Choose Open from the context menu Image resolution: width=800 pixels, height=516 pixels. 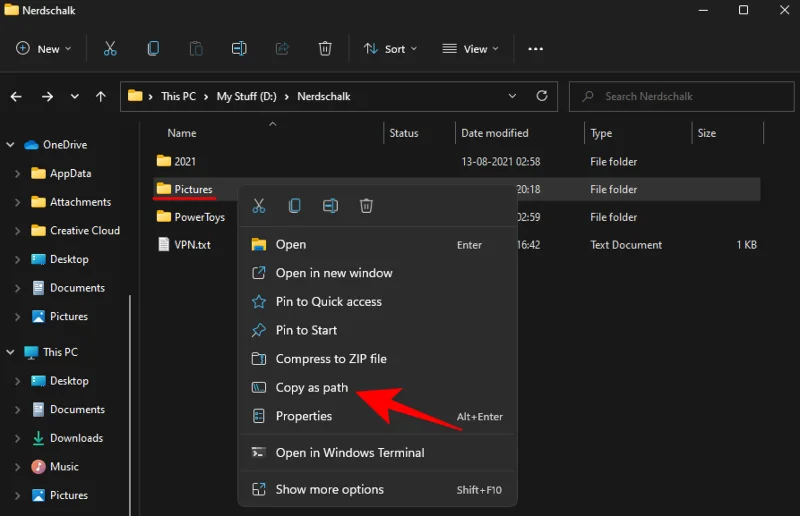tap(378, 244)
